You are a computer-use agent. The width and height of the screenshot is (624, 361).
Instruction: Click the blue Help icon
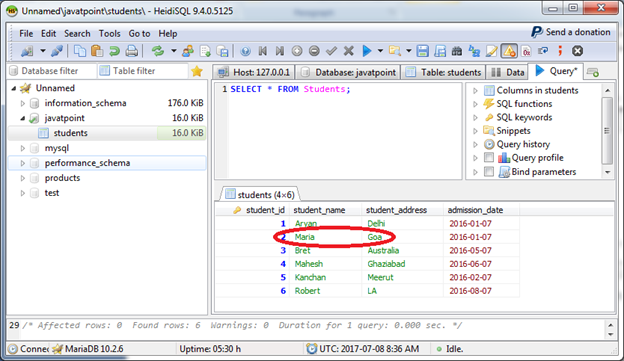click(x=246, y=51)
